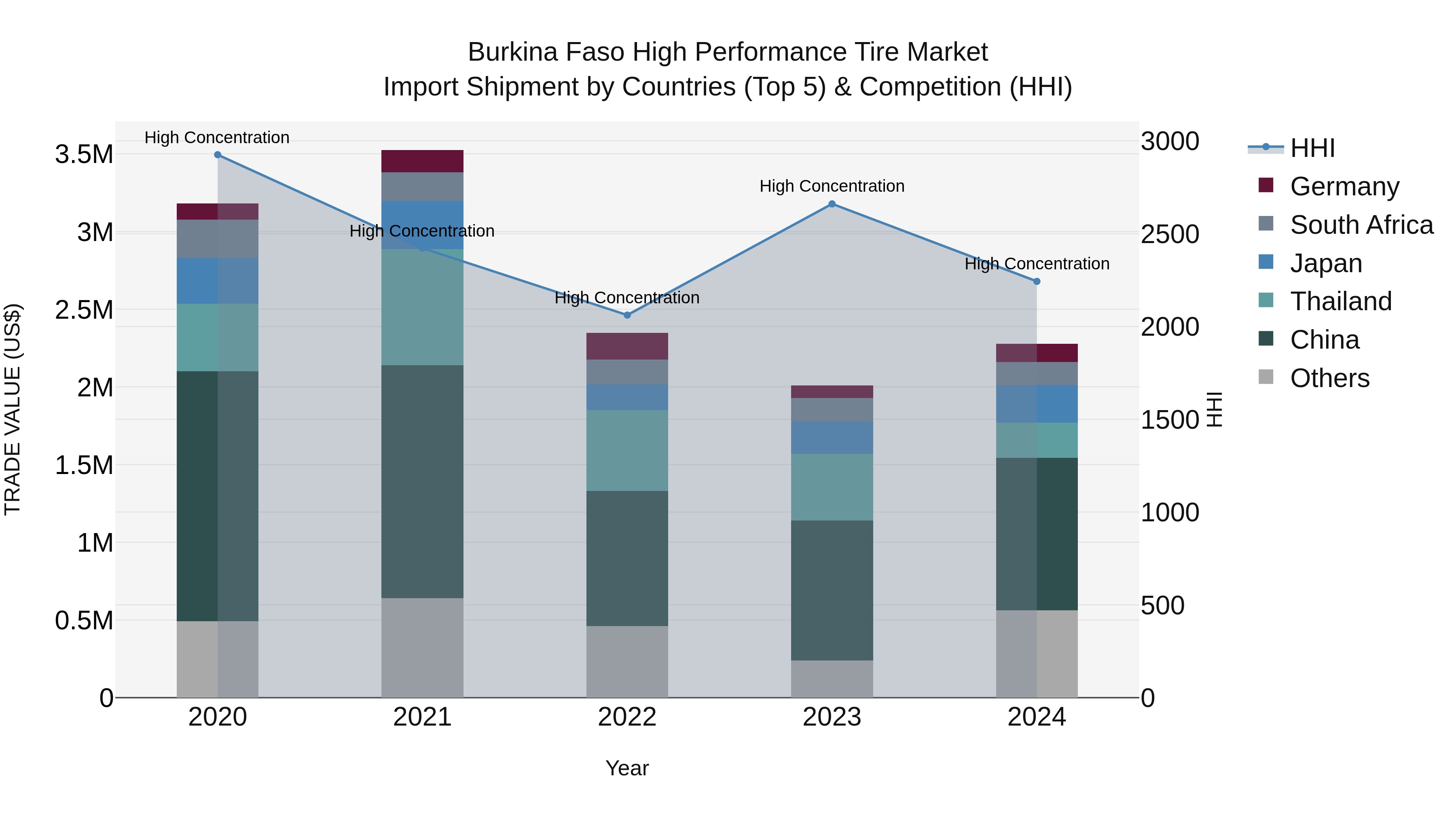Click the 2021 HHI data point
The image size is (1456, 819).
[x=422, y=248]
